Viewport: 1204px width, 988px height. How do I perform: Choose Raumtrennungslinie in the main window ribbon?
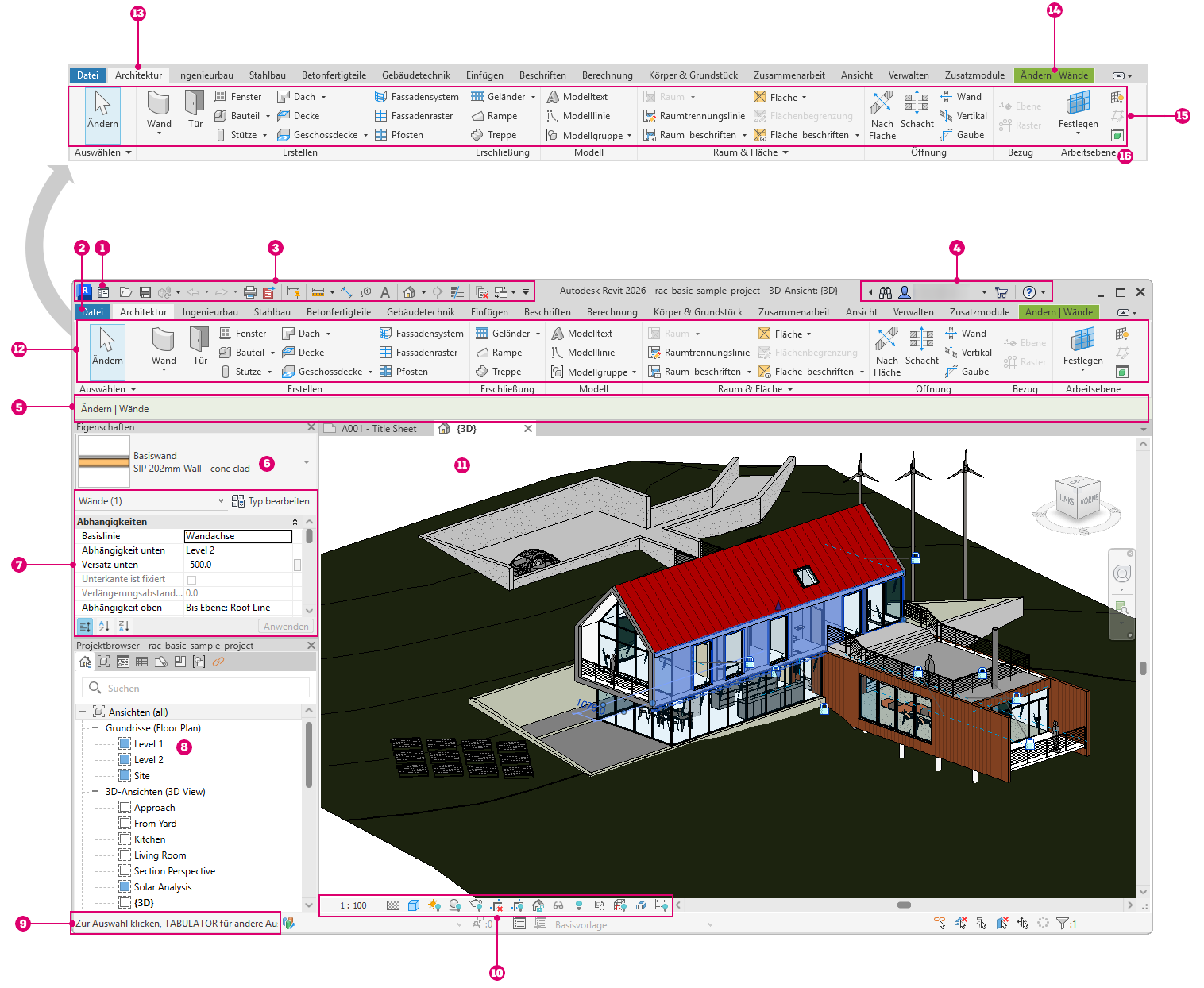[x=699, y=353]
